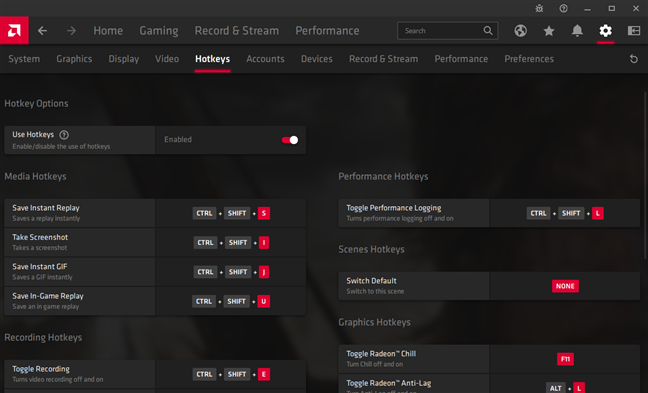Viewport: 648px width, 393px height.
Task: Go forward with the right arrow
Action: click(x=71, y=31)
